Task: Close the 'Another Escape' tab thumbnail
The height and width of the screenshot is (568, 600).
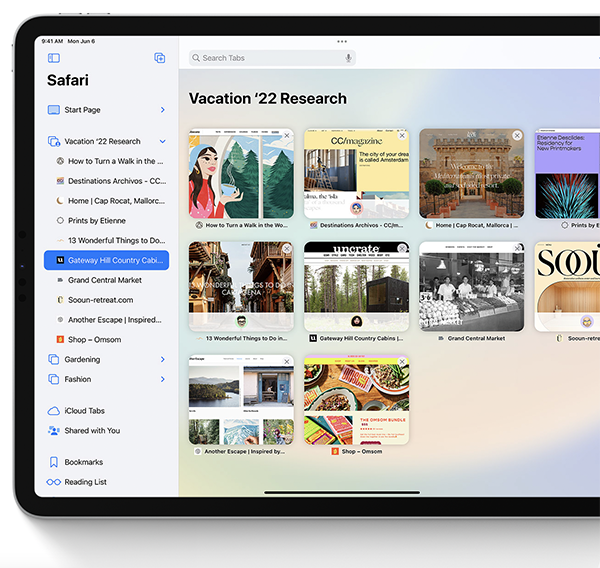Action: pos(287,362)
